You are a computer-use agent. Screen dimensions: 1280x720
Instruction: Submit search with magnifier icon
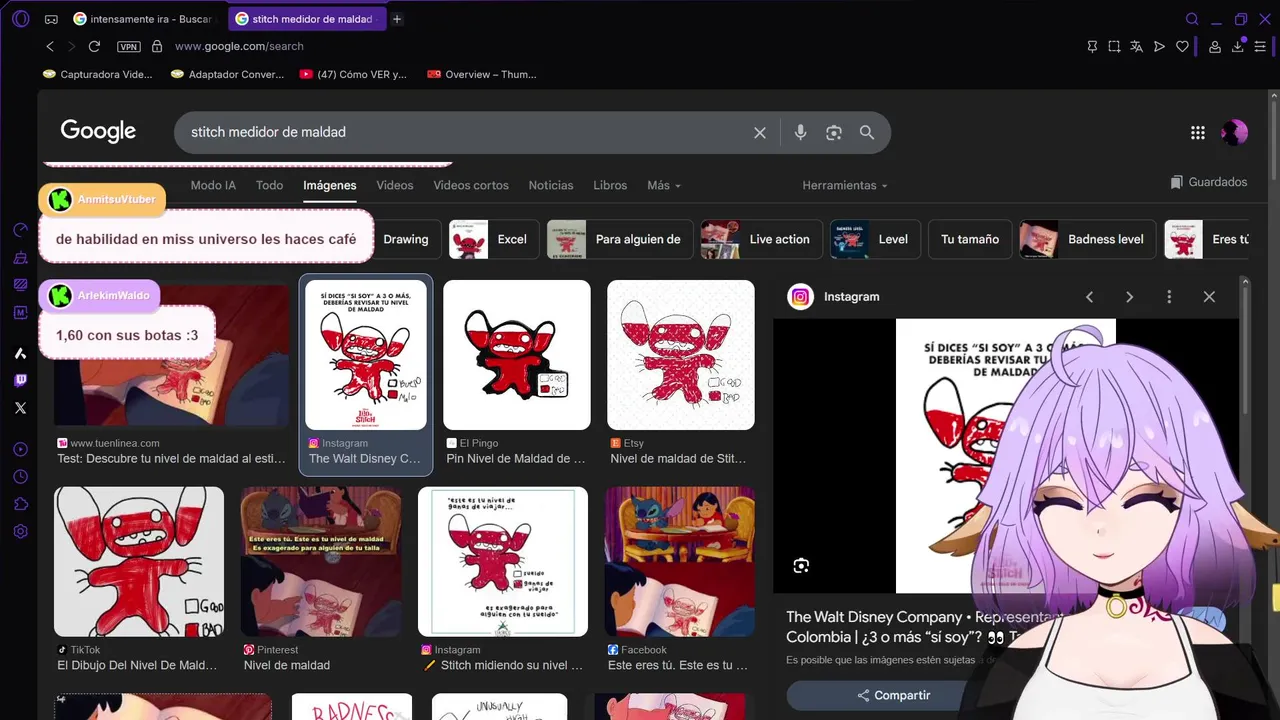pyautogui.click(x=867, y=132)
